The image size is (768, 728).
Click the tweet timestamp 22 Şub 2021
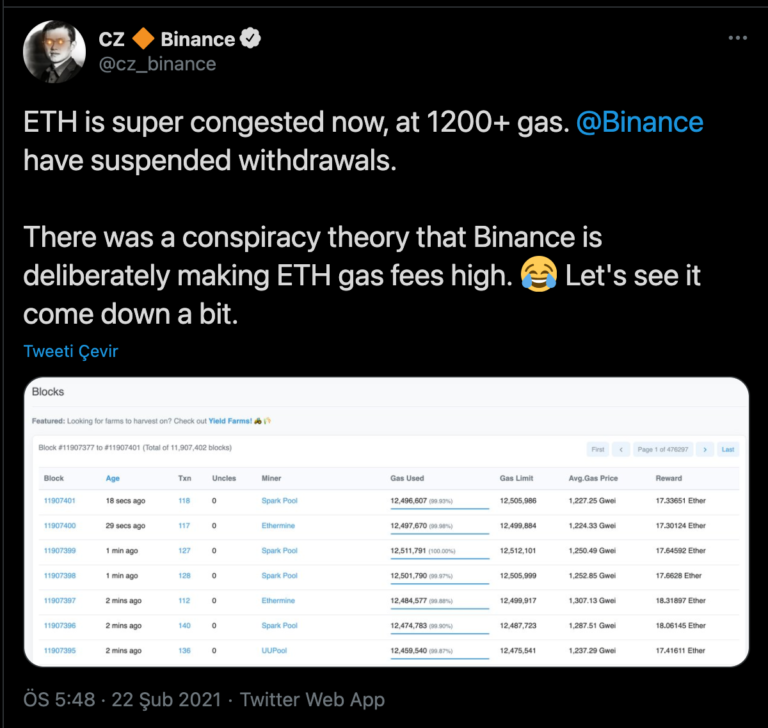click(x=166, y=700)
